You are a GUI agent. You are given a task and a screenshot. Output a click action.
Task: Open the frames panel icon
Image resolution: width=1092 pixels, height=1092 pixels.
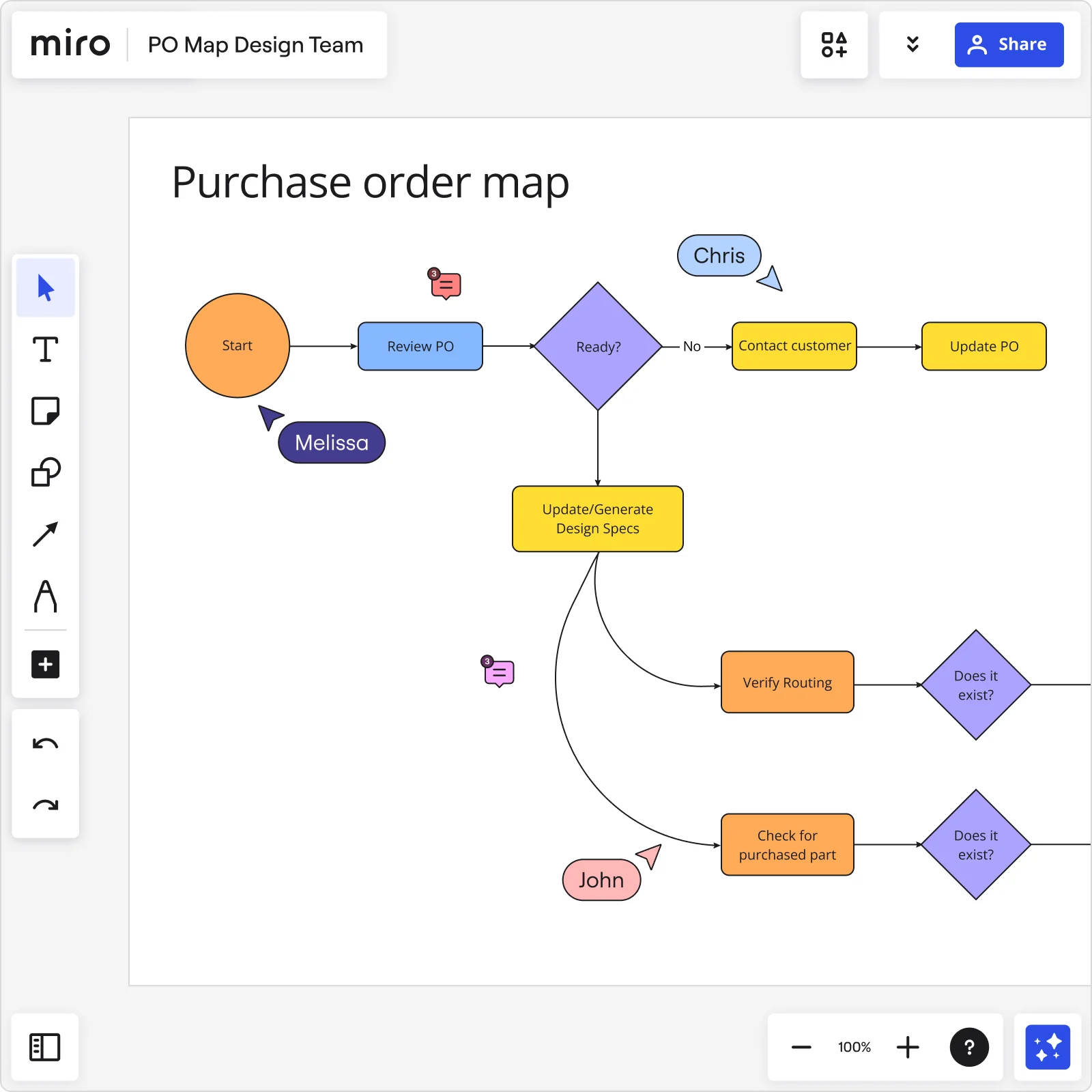[45, 1048]
